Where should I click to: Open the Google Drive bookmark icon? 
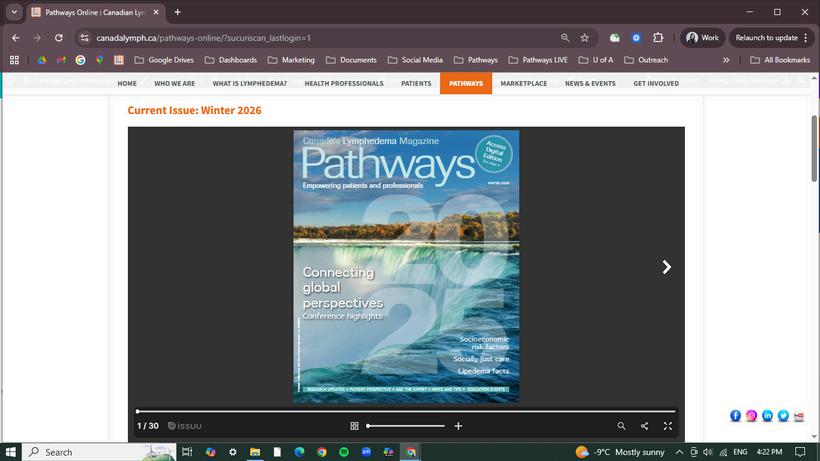tap(42, 60)
